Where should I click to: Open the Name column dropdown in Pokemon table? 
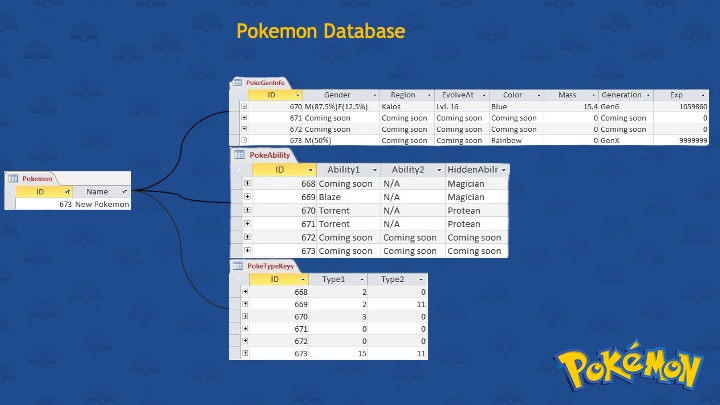(x=124, y=191)
